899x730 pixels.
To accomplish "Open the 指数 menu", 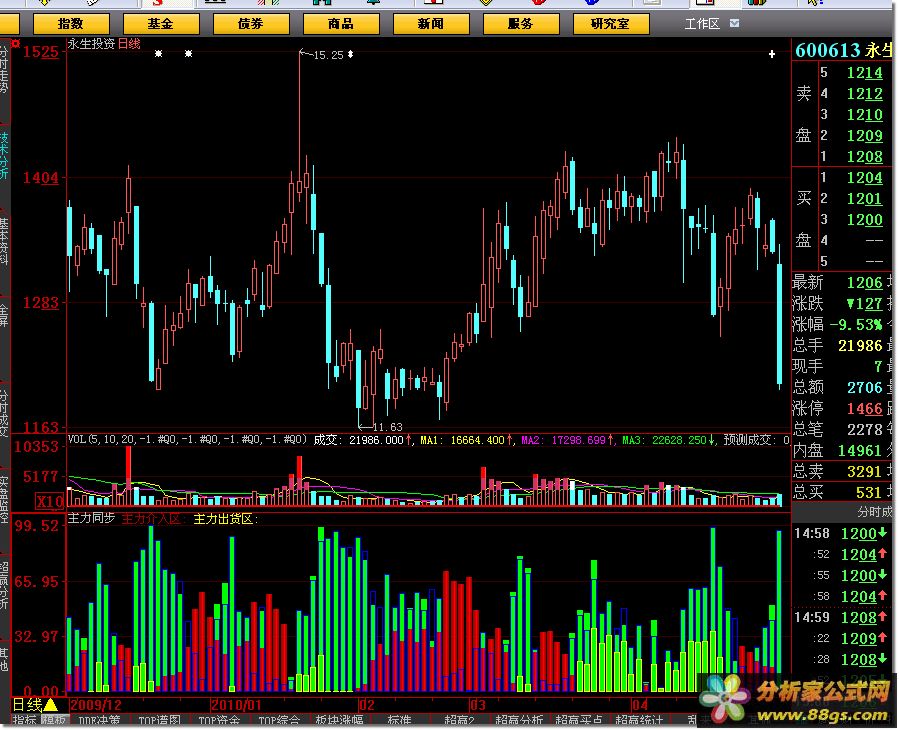I will pos(71,23).
